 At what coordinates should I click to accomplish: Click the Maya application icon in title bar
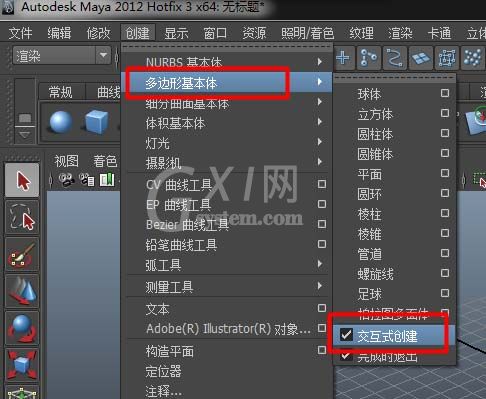pos(8,7)
